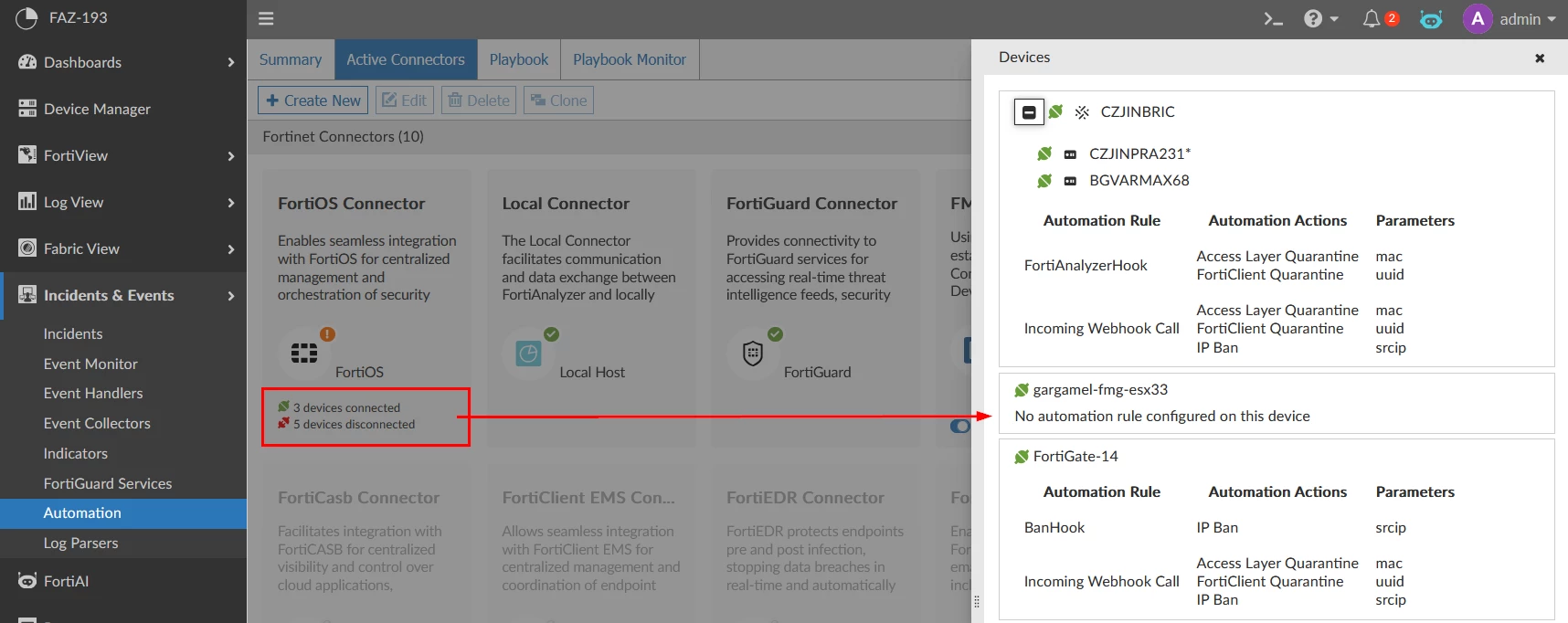Click the CZJINBRIC fabric group icon

[x=1082, y=111]
